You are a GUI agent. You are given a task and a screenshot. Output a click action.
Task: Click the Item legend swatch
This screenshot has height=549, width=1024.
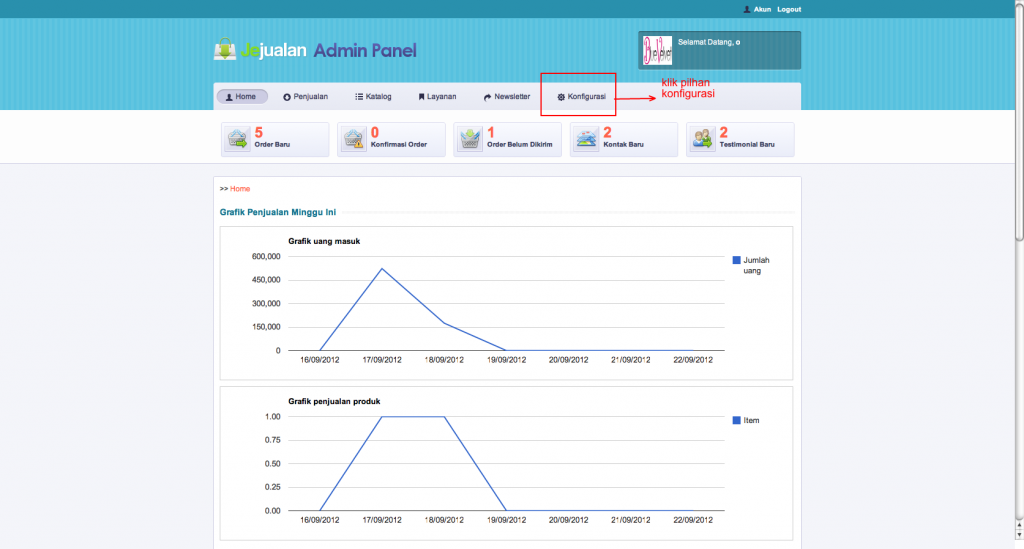(737, 420)
